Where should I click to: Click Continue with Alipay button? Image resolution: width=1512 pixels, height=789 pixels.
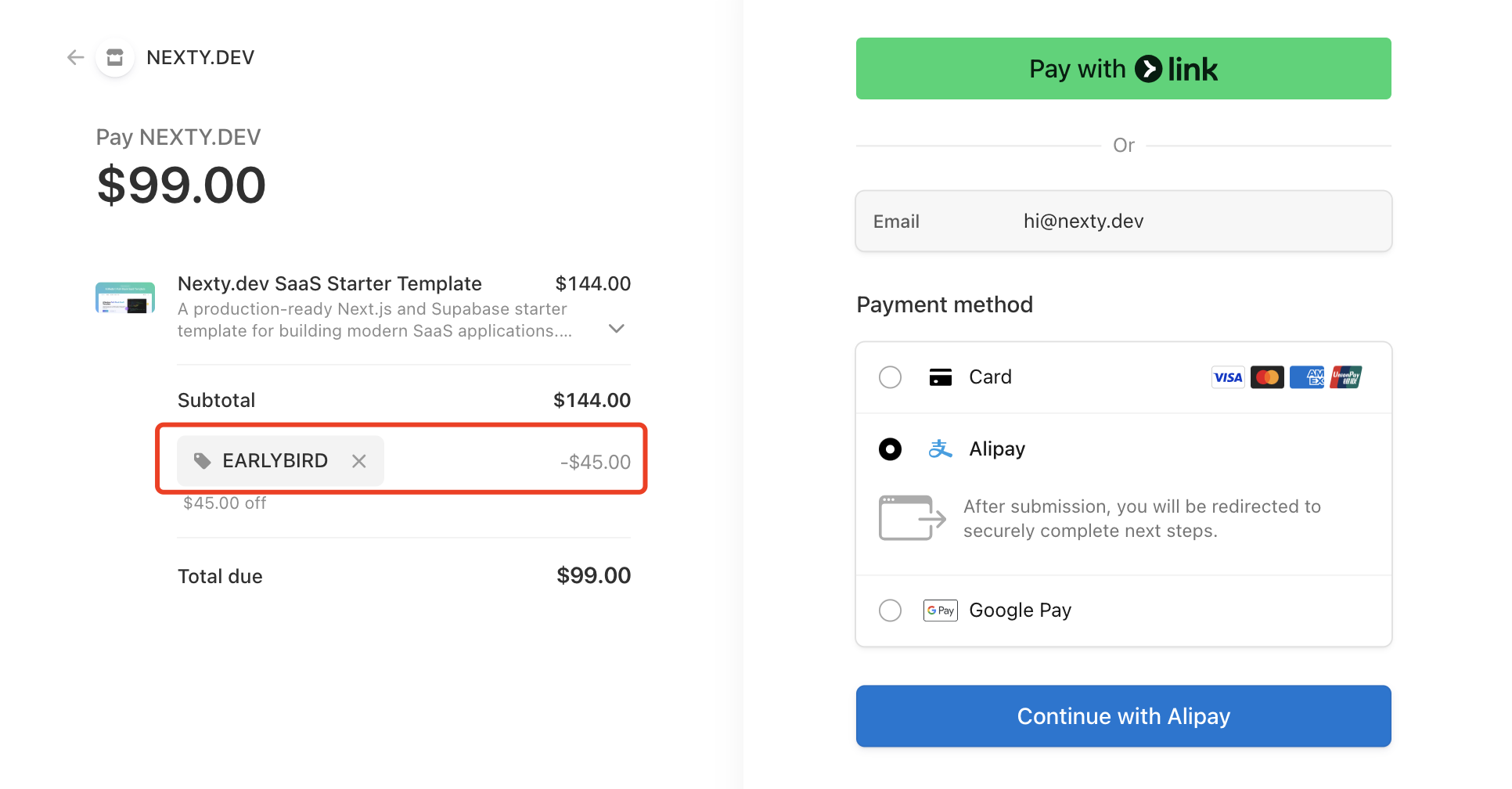1124,716
